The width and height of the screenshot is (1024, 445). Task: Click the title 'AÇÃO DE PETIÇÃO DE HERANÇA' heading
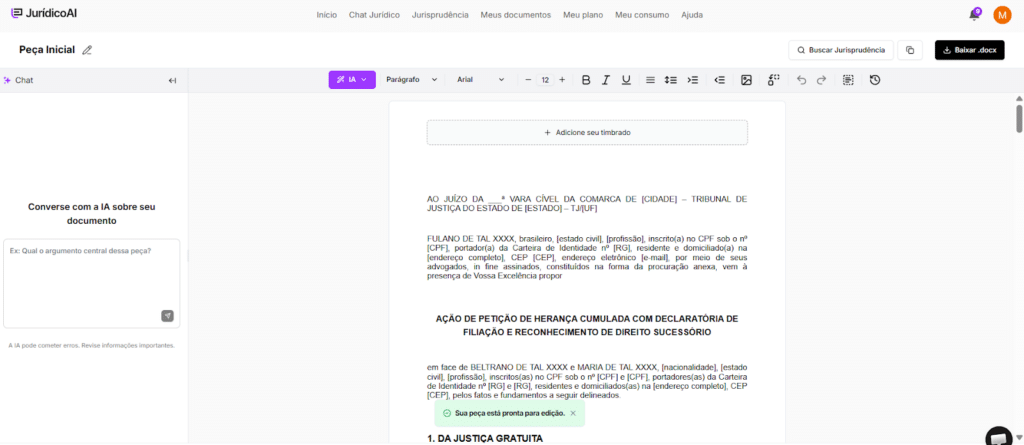(587, 325)
